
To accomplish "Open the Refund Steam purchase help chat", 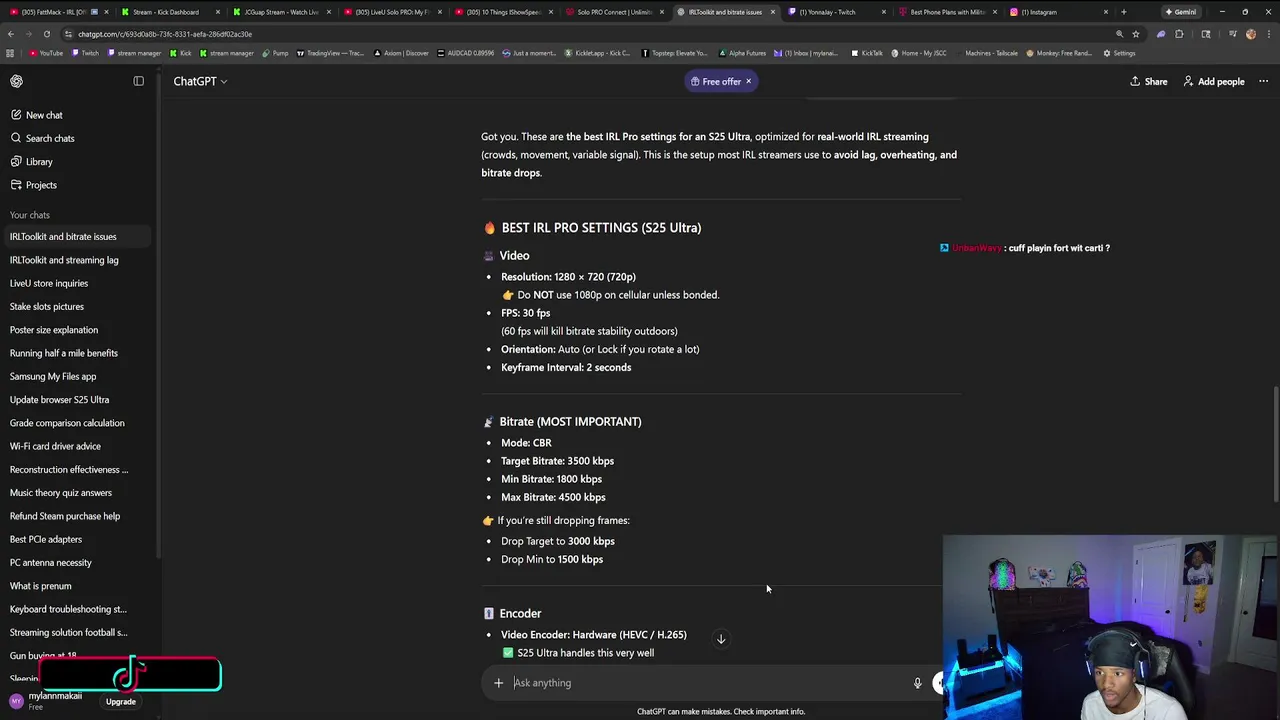I will coord(78,516).
